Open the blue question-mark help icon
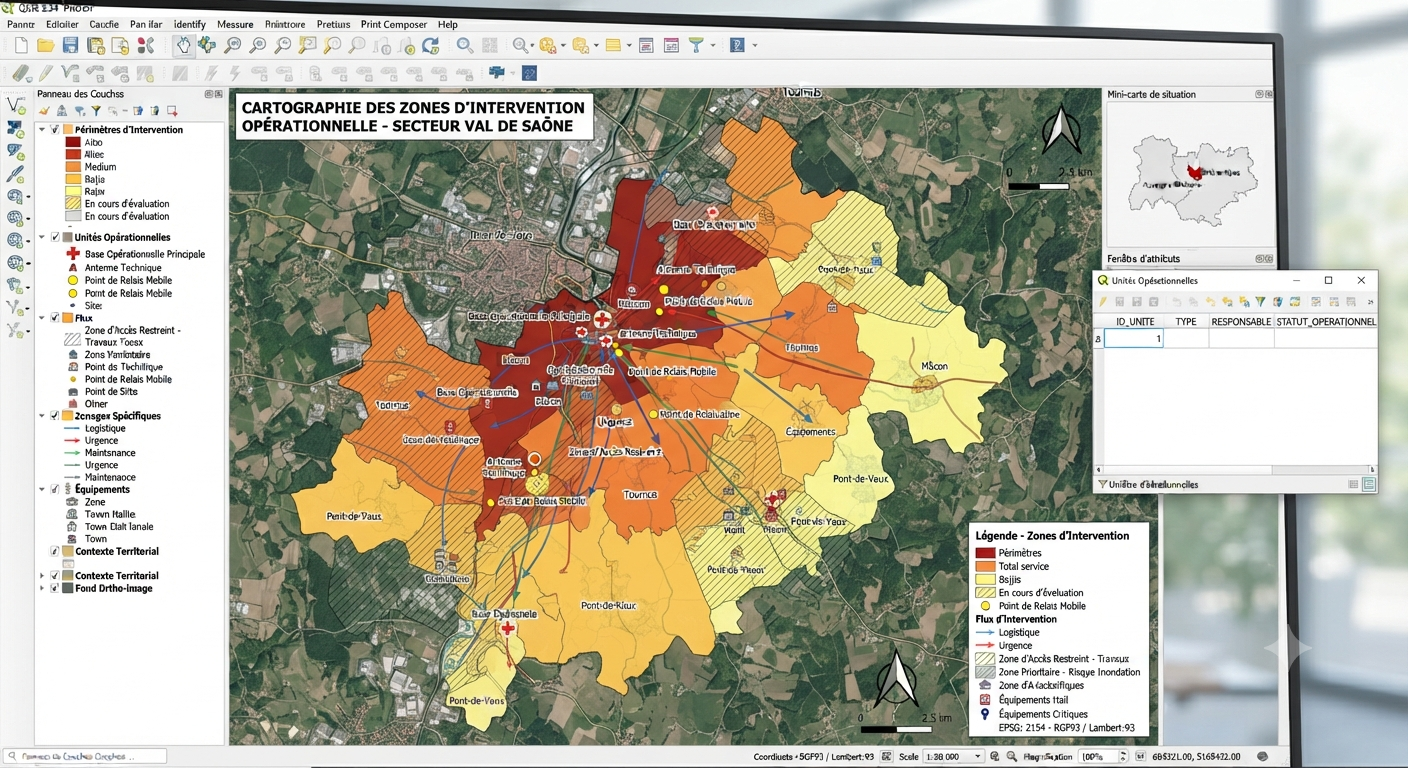 737,45
